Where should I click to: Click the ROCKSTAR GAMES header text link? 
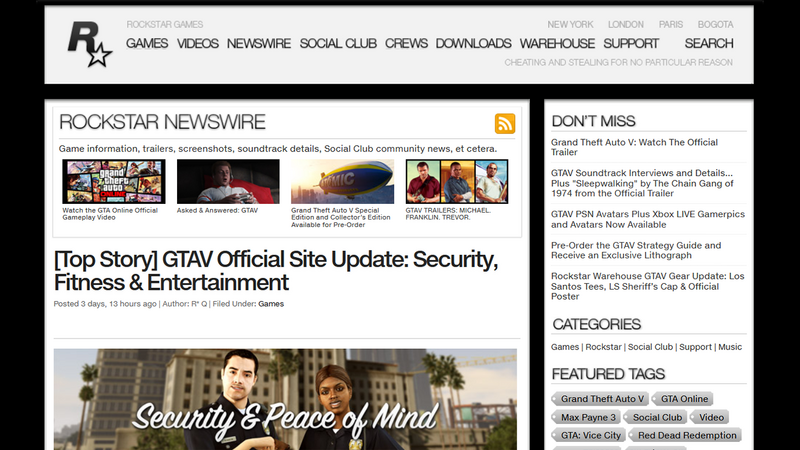164,24
